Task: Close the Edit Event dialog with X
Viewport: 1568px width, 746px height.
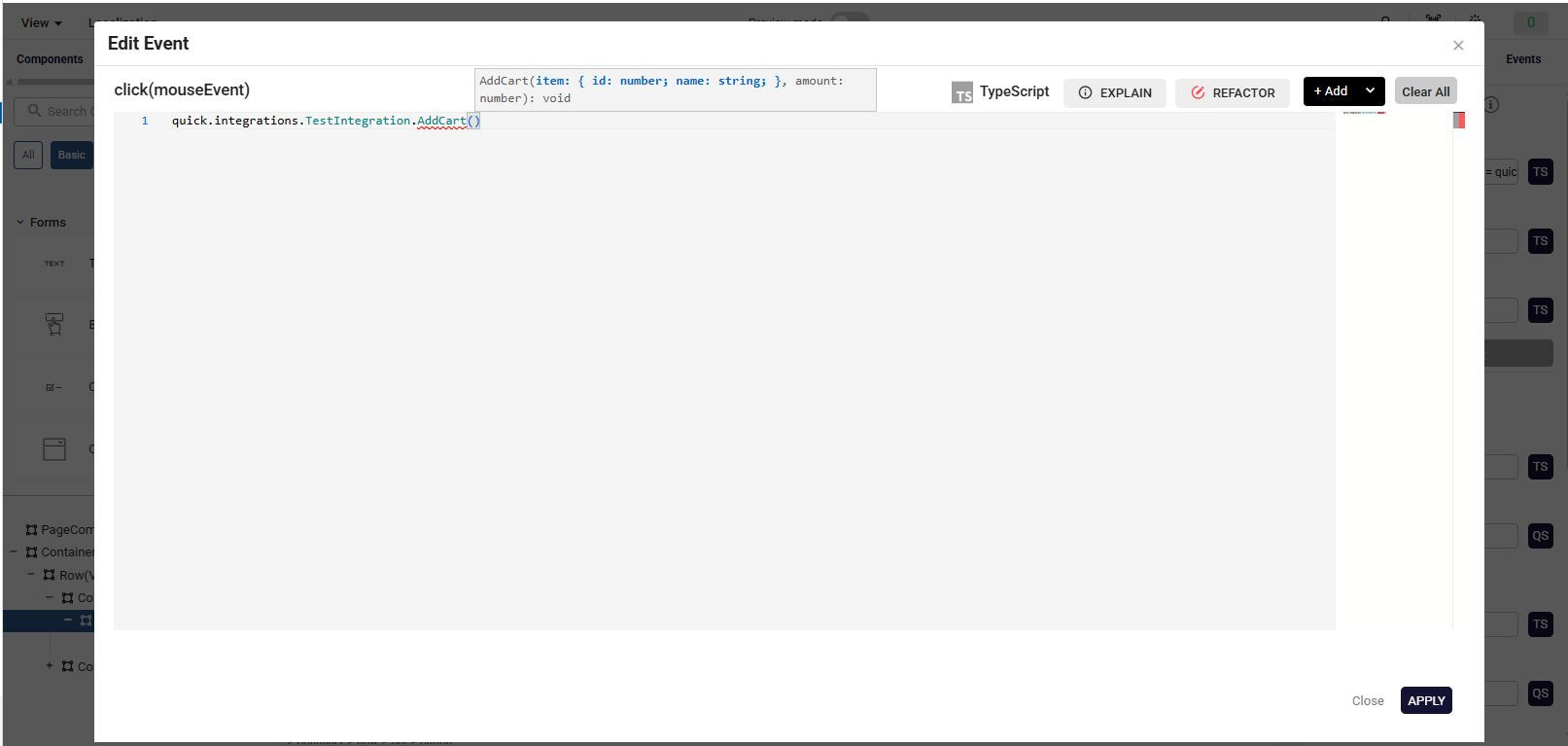Action: tap(1457, 46)
